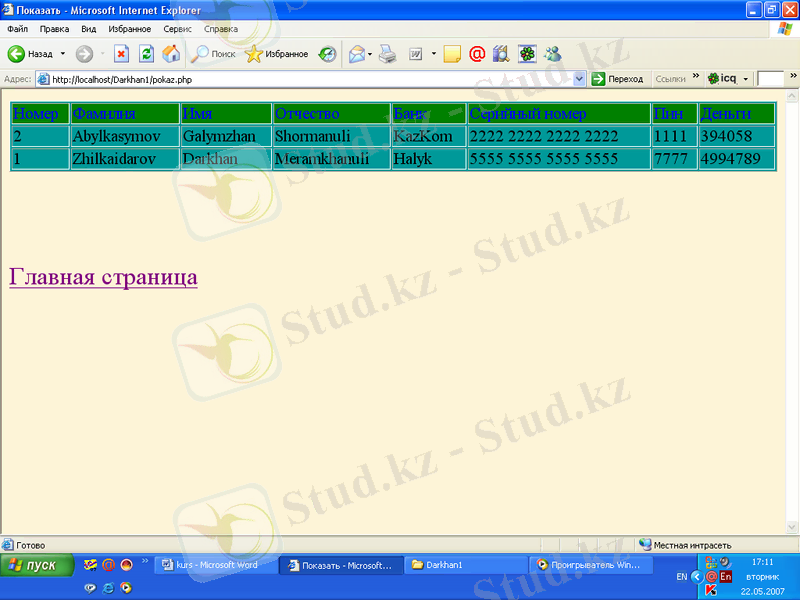Click the orange @ quick launch icon
Viewport: 800px width, 600px height.
coord(108,565)
